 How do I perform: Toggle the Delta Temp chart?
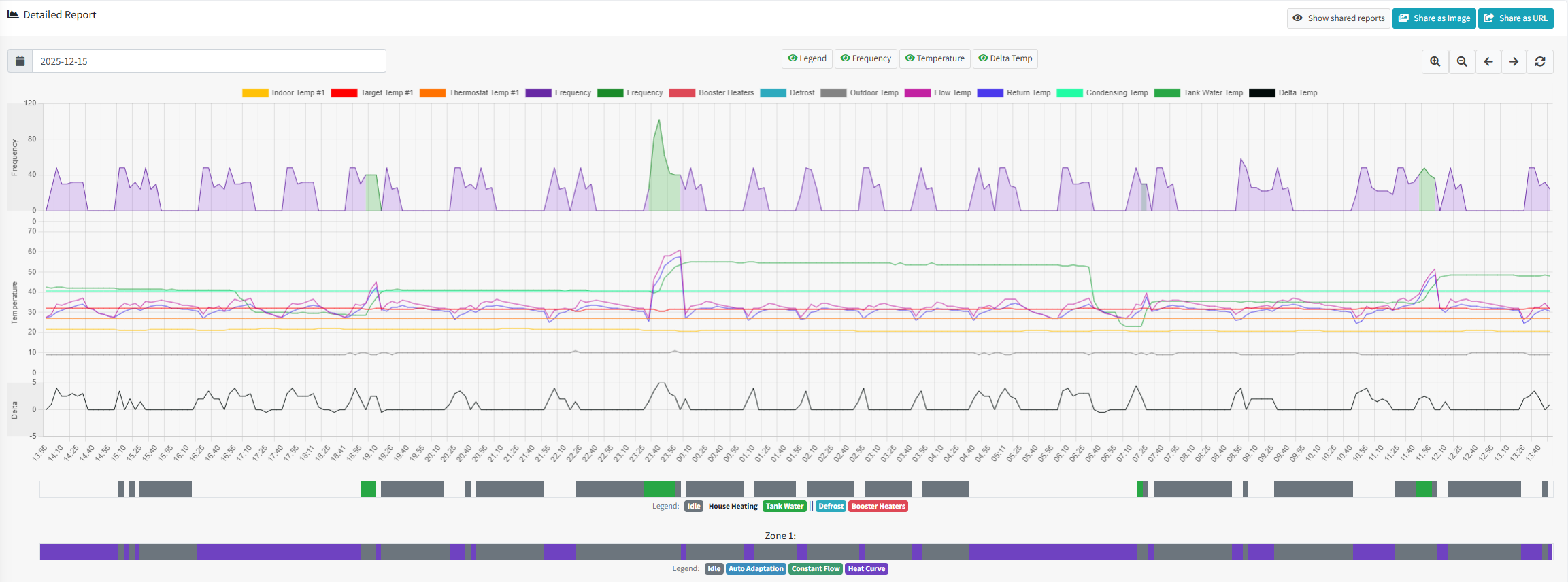point(1005,58)
